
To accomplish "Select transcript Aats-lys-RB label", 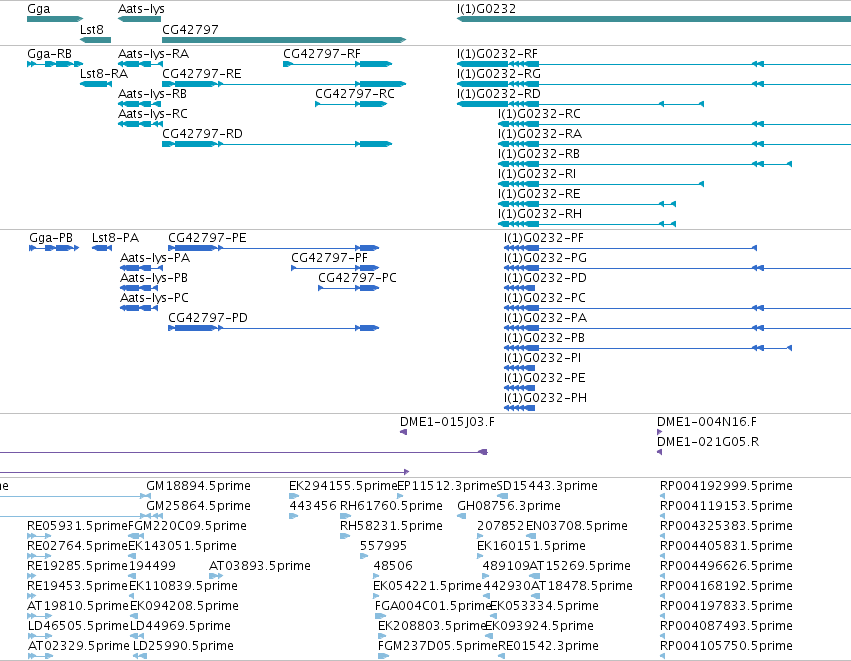I will (x=153, y=94).
